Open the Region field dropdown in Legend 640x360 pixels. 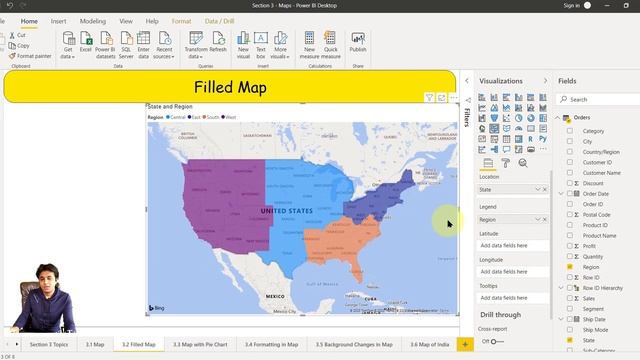(538, 220)
